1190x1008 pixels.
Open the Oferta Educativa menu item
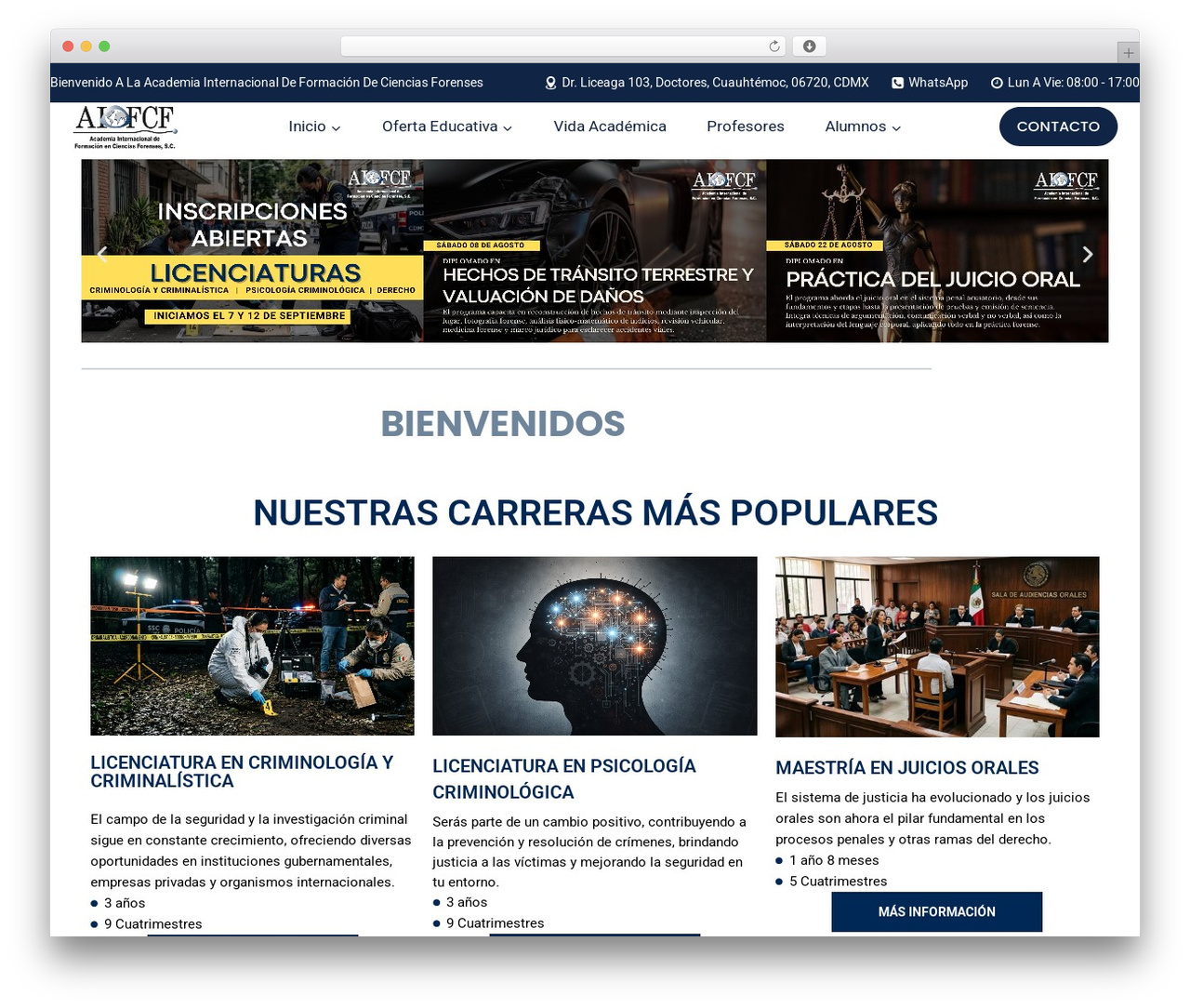[x=440, y=126]
